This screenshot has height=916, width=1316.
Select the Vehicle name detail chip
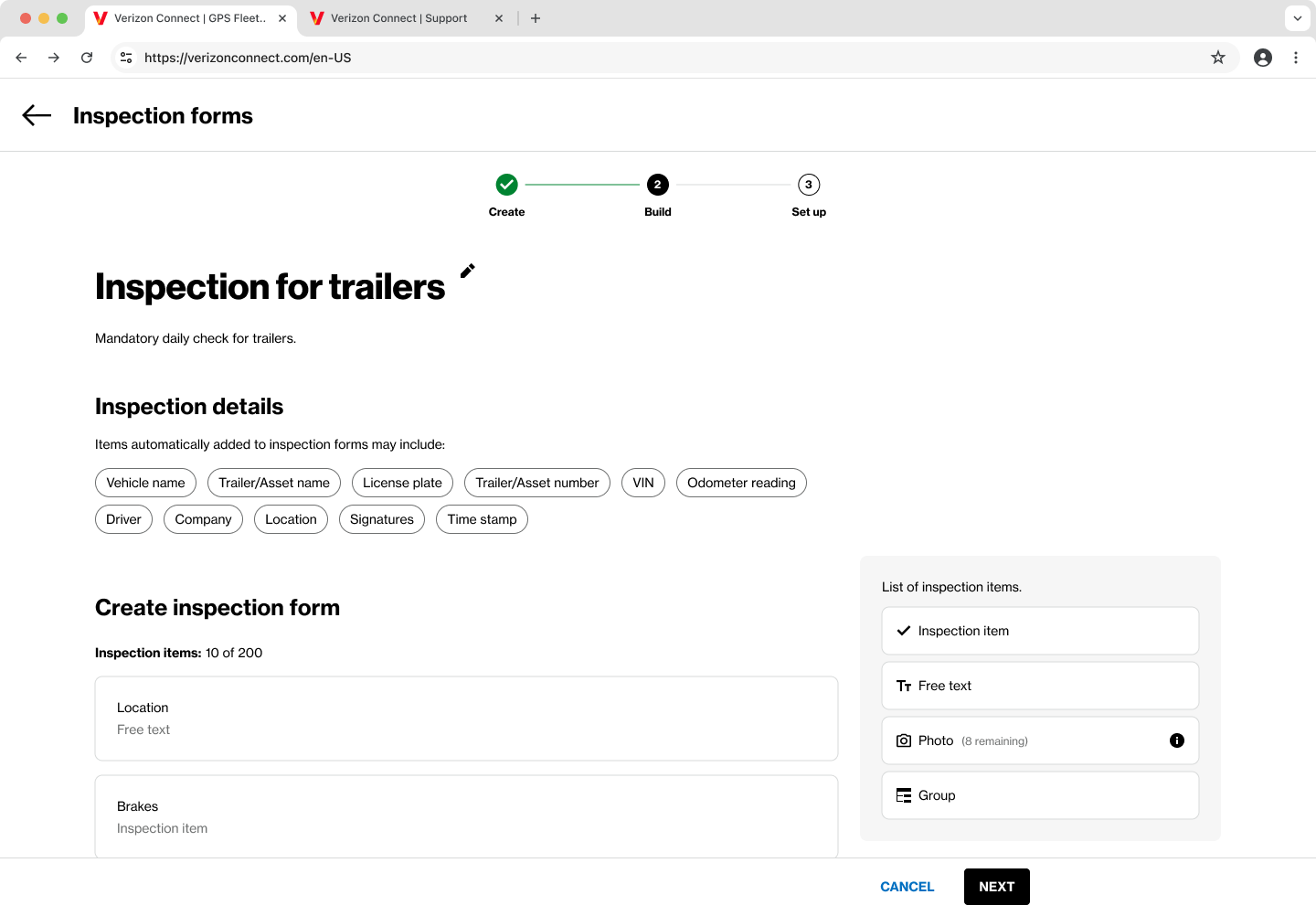pyautogui.click(x=145, y=483)
